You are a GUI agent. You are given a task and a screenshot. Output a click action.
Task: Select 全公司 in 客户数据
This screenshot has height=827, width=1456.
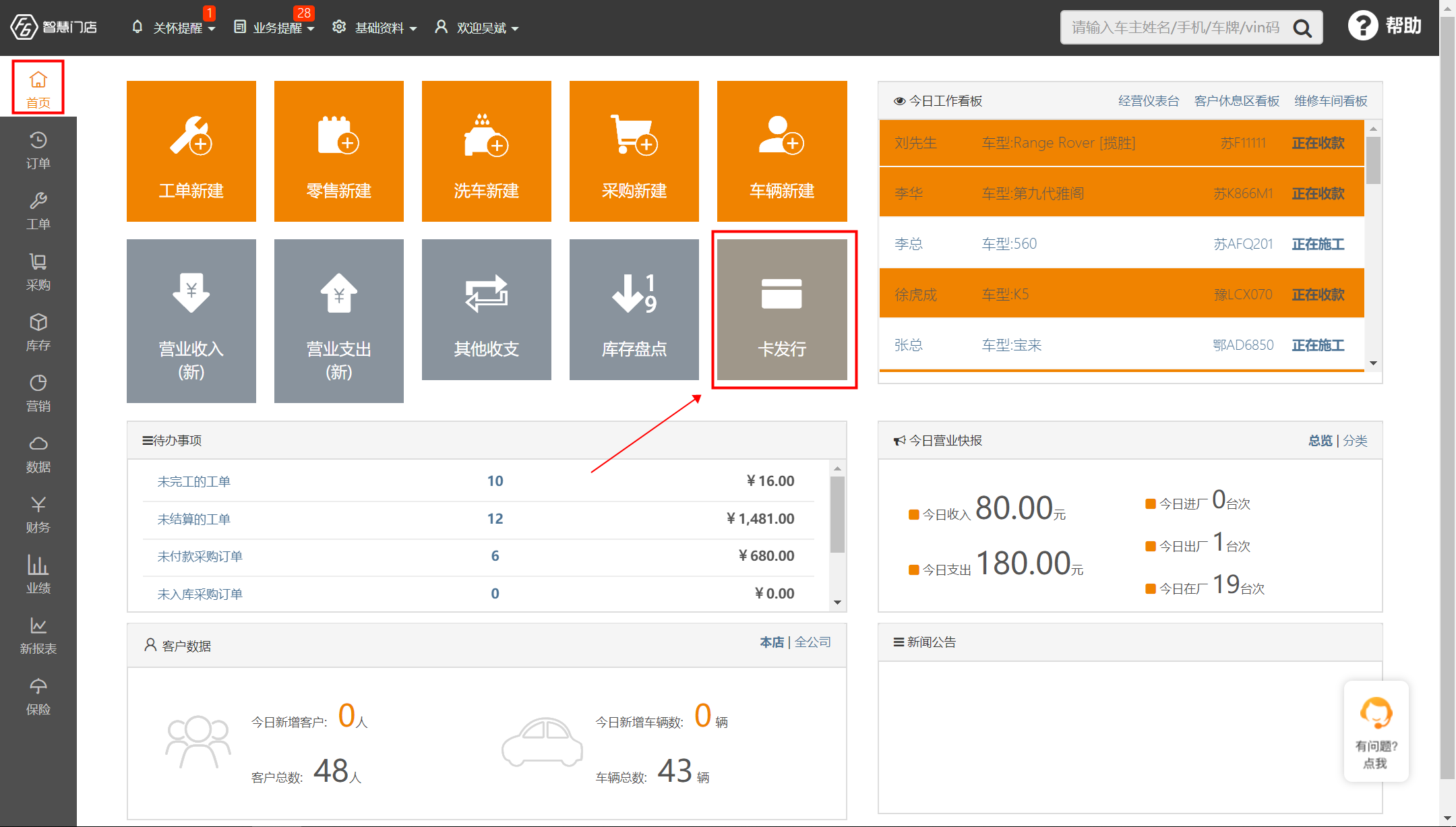coord(813,642)
